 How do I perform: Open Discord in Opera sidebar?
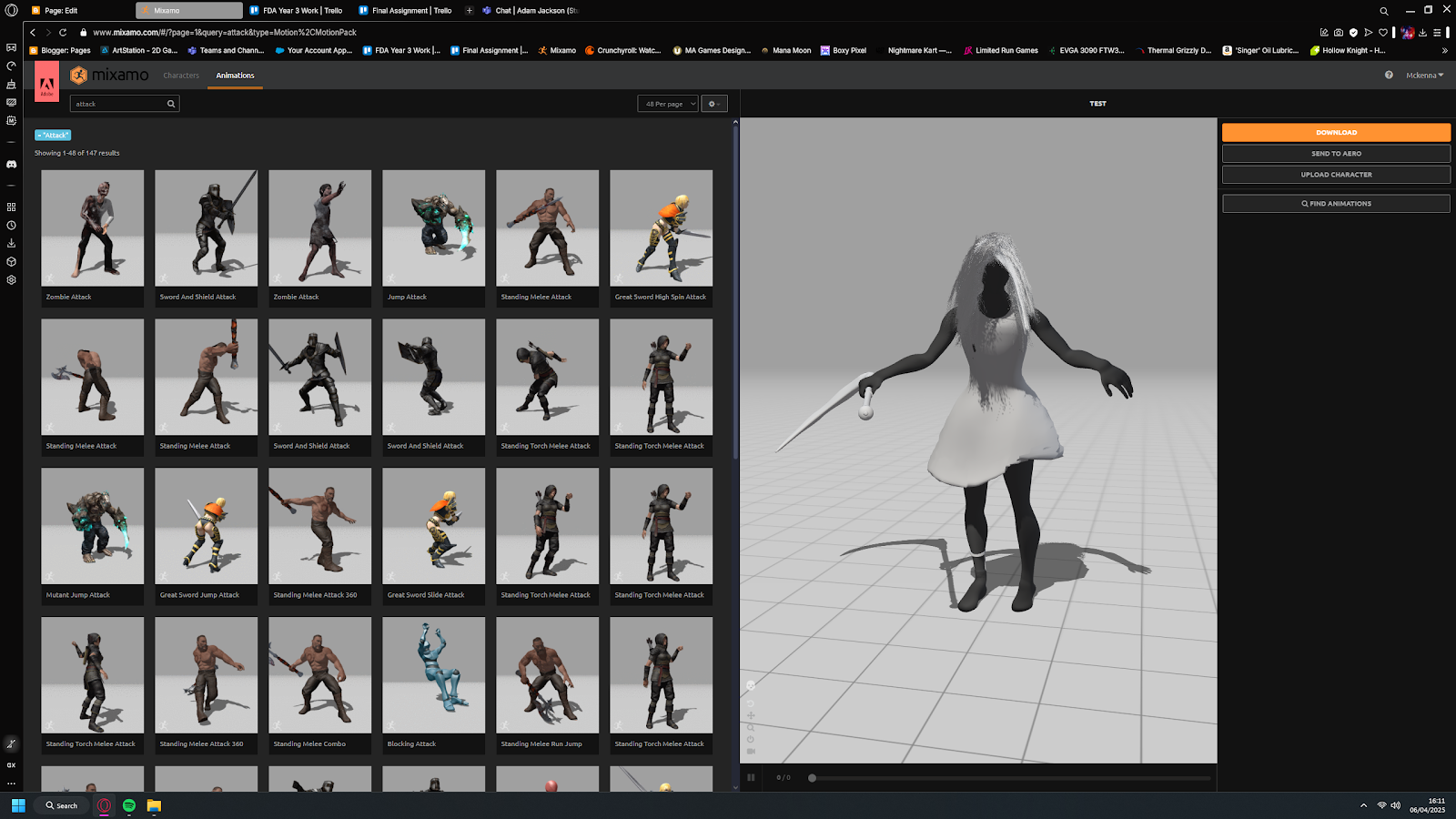point(11,165)
